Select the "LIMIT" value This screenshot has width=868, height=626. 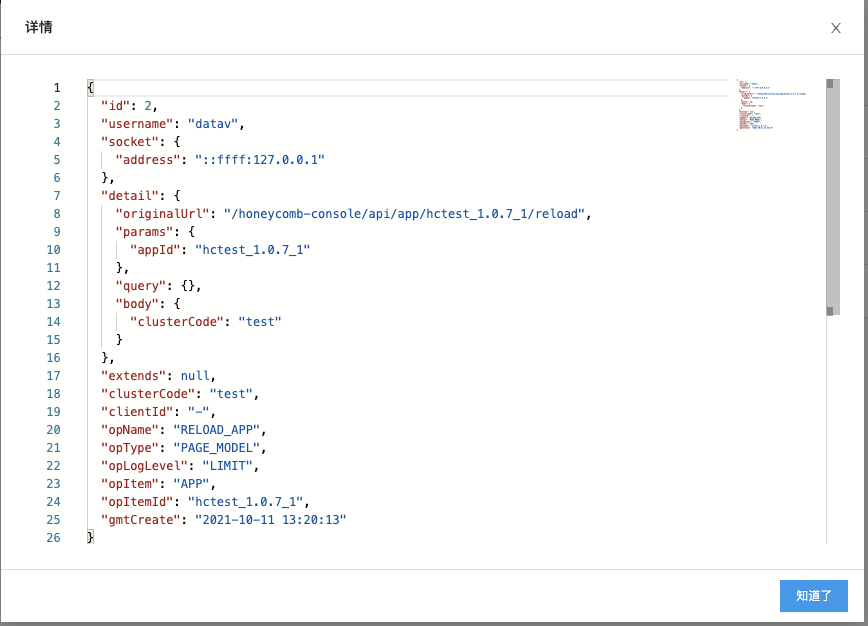(228, 465)
